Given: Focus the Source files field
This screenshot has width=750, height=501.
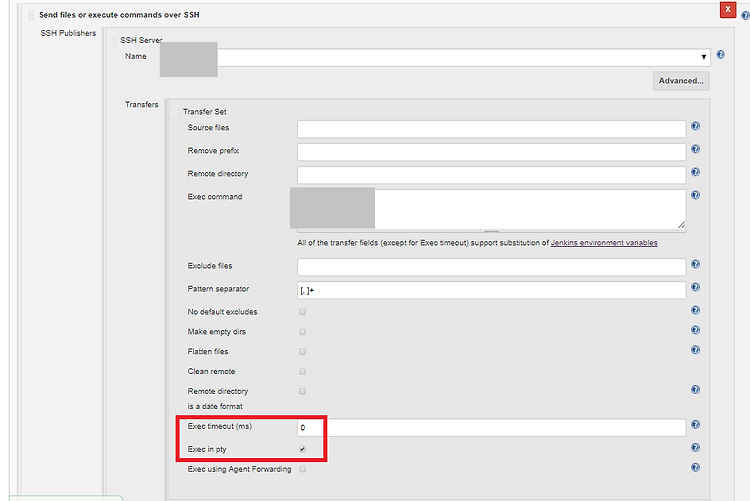Looking at the screenshot, I should point(491,129).
